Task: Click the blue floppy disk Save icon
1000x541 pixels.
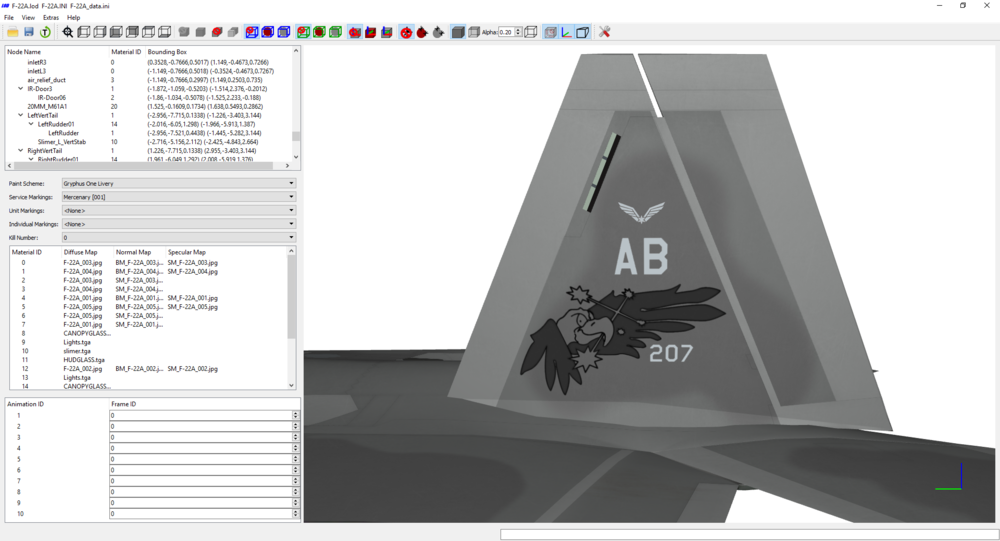Action: click(29, 32)
